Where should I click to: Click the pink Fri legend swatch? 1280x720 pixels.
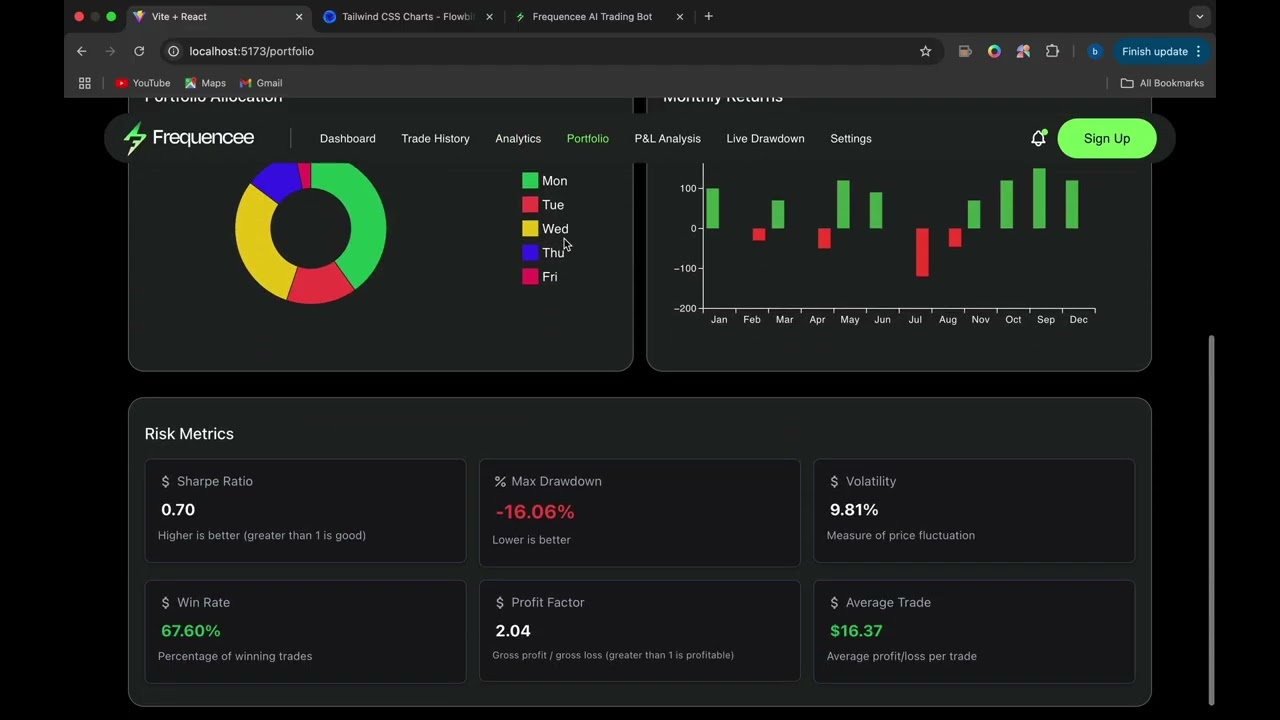pos(530,277)
